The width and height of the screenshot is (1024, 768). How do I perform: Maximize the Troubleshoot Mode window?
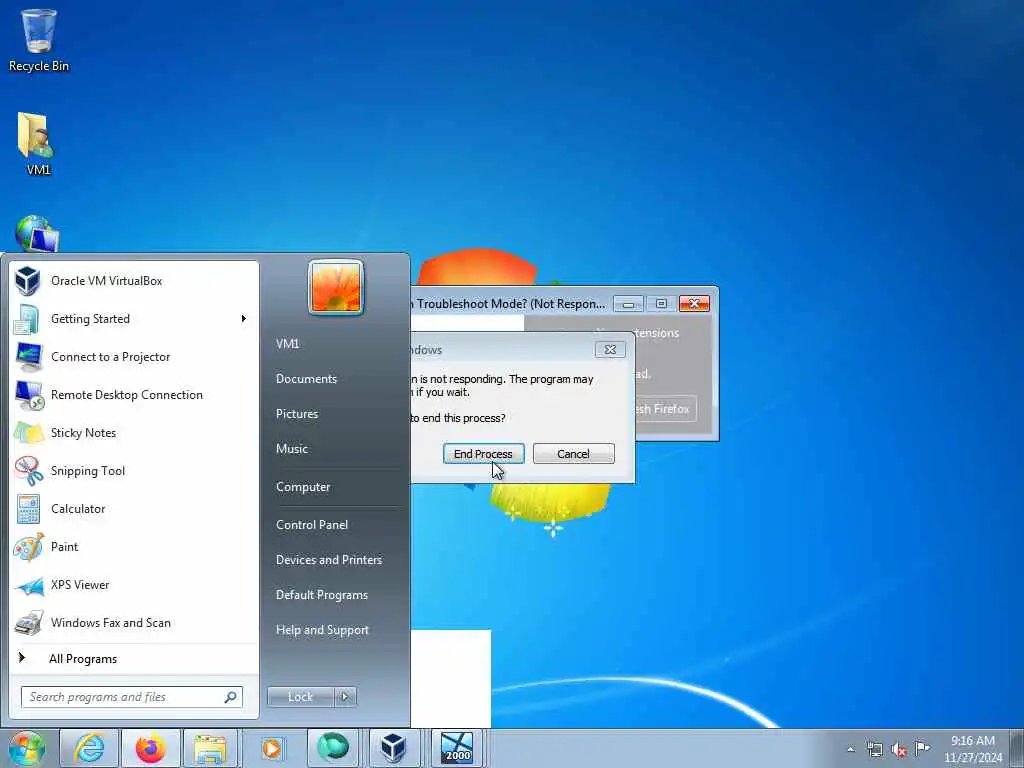click(x=661, y=304)
